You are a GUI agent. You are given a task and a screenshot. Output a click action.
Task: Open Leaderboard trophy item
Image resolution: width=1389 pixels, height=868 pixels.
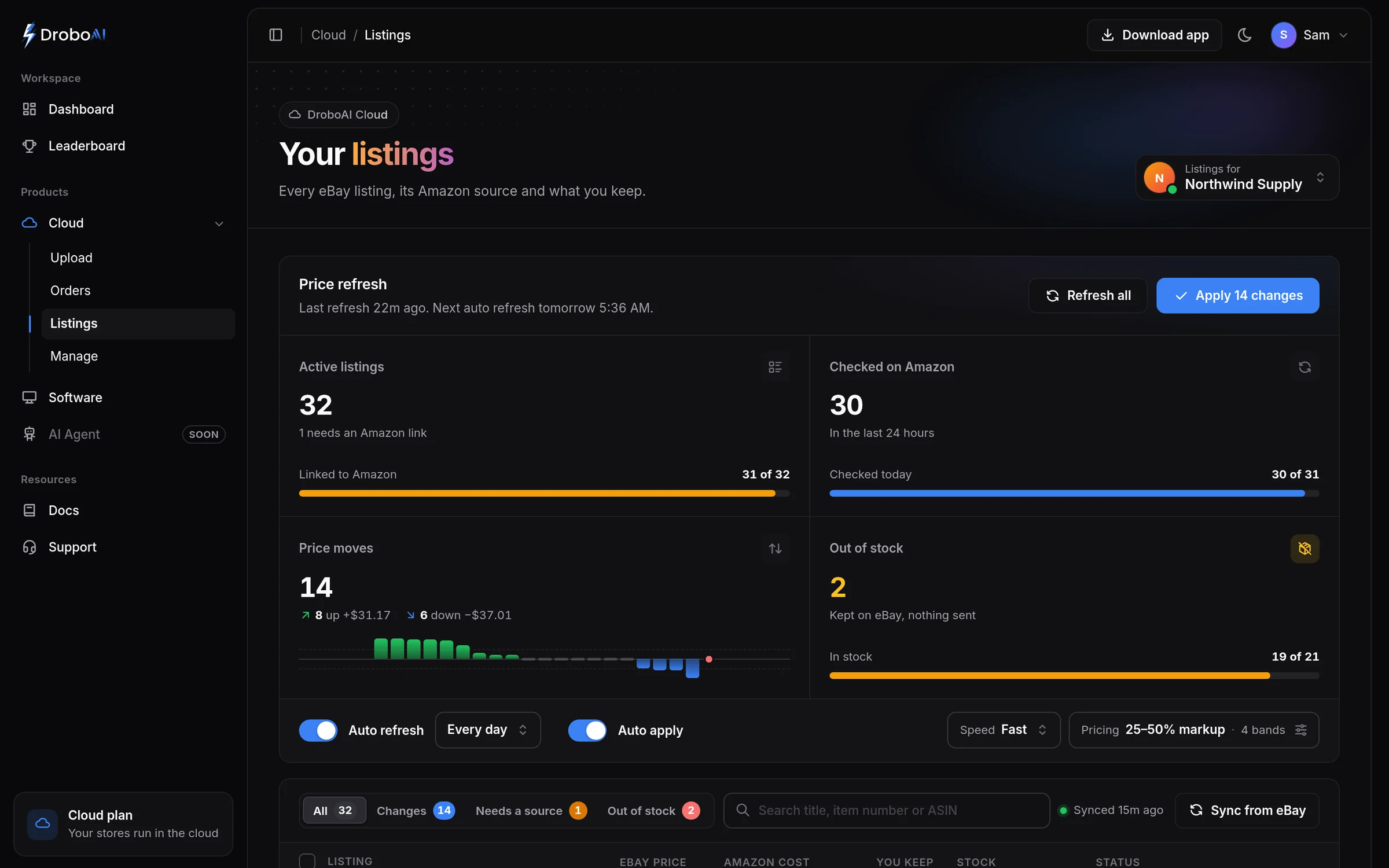pos(124,146)
